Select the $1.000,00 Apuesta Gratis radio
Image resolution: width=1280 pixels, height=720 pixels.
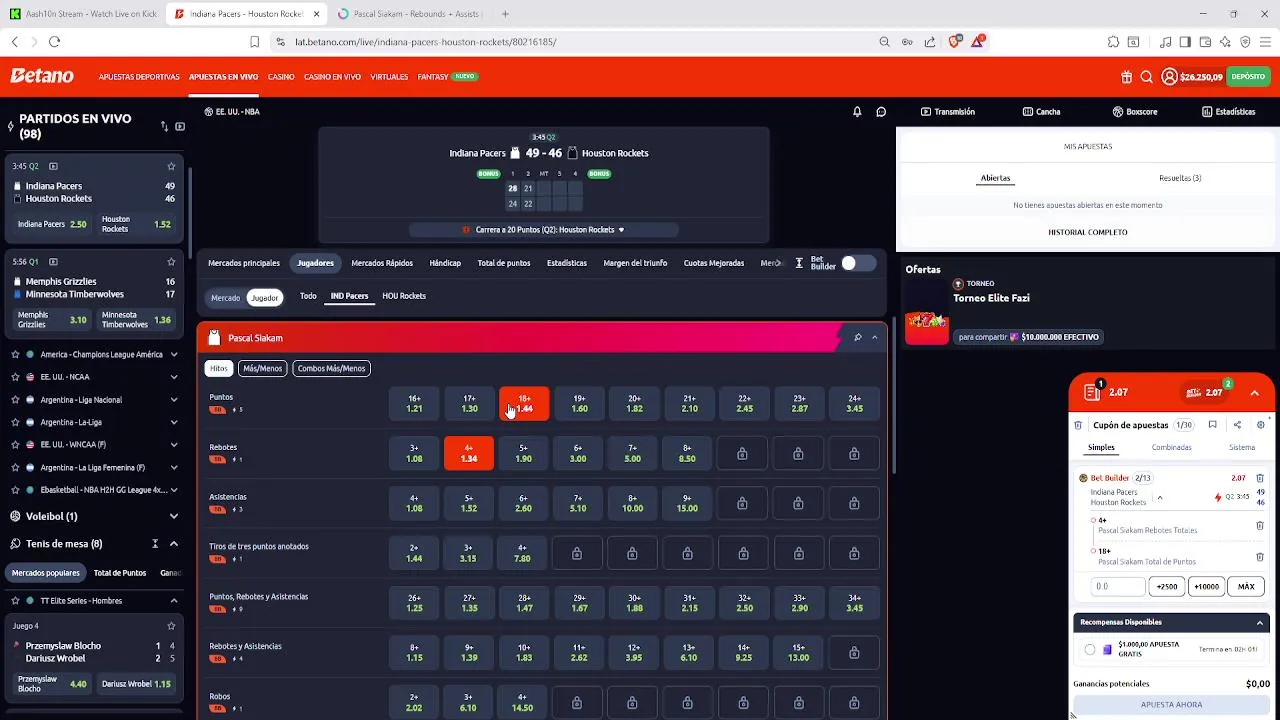[1090, 650]
